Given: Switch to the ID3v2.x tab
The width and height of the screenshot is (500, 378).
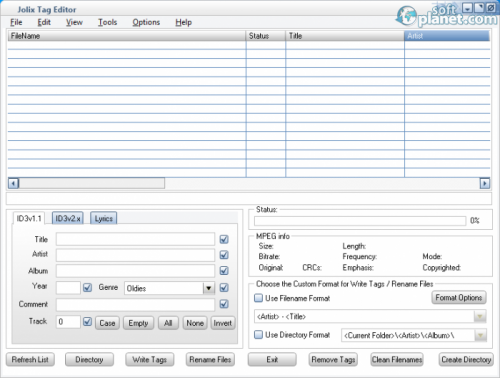Looking at the screenshot, I should coord(68,219).
